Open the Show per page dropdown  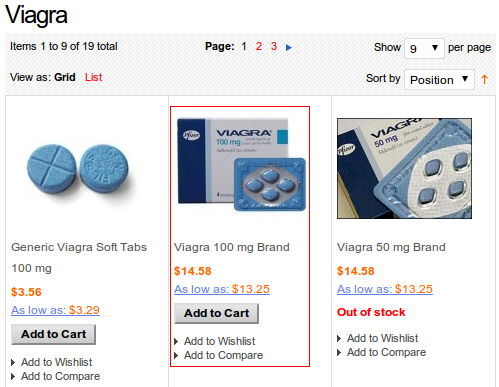click(424, 48)
